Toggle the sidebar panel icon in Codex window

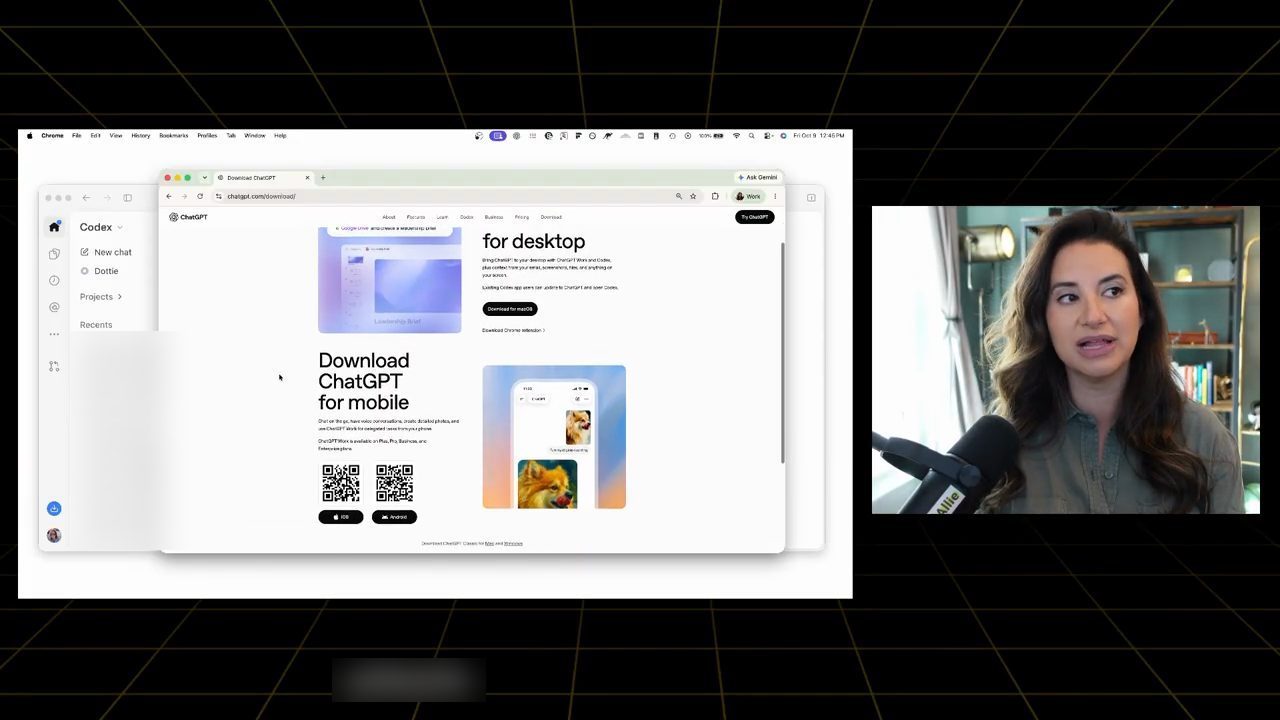(x=128, y=198)
